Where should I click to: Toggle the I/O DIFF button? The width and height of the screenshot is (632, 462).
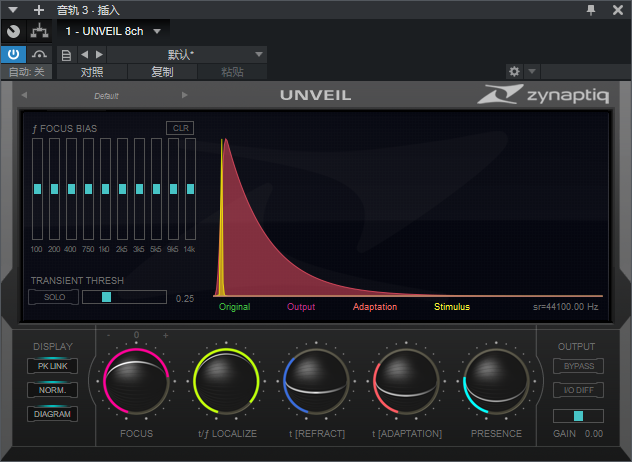pyautogui.click(x=578, y=390)
